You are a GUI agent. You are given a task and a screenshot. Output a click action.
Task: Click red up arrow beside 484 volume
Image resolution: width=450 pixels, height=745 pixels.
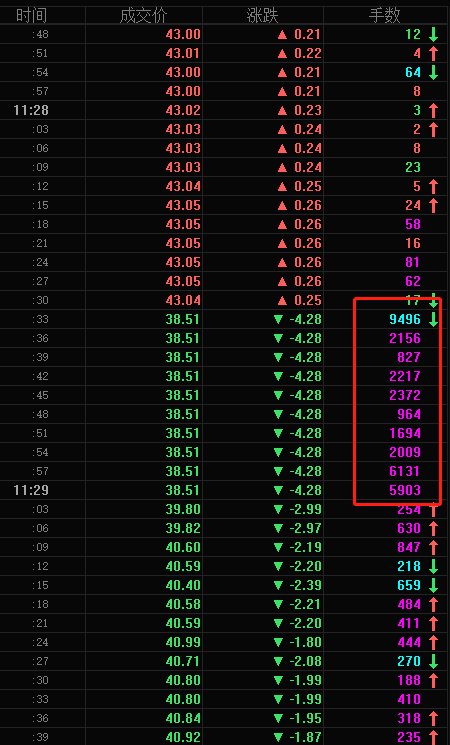pyautogui.click(x=433, y=604)
